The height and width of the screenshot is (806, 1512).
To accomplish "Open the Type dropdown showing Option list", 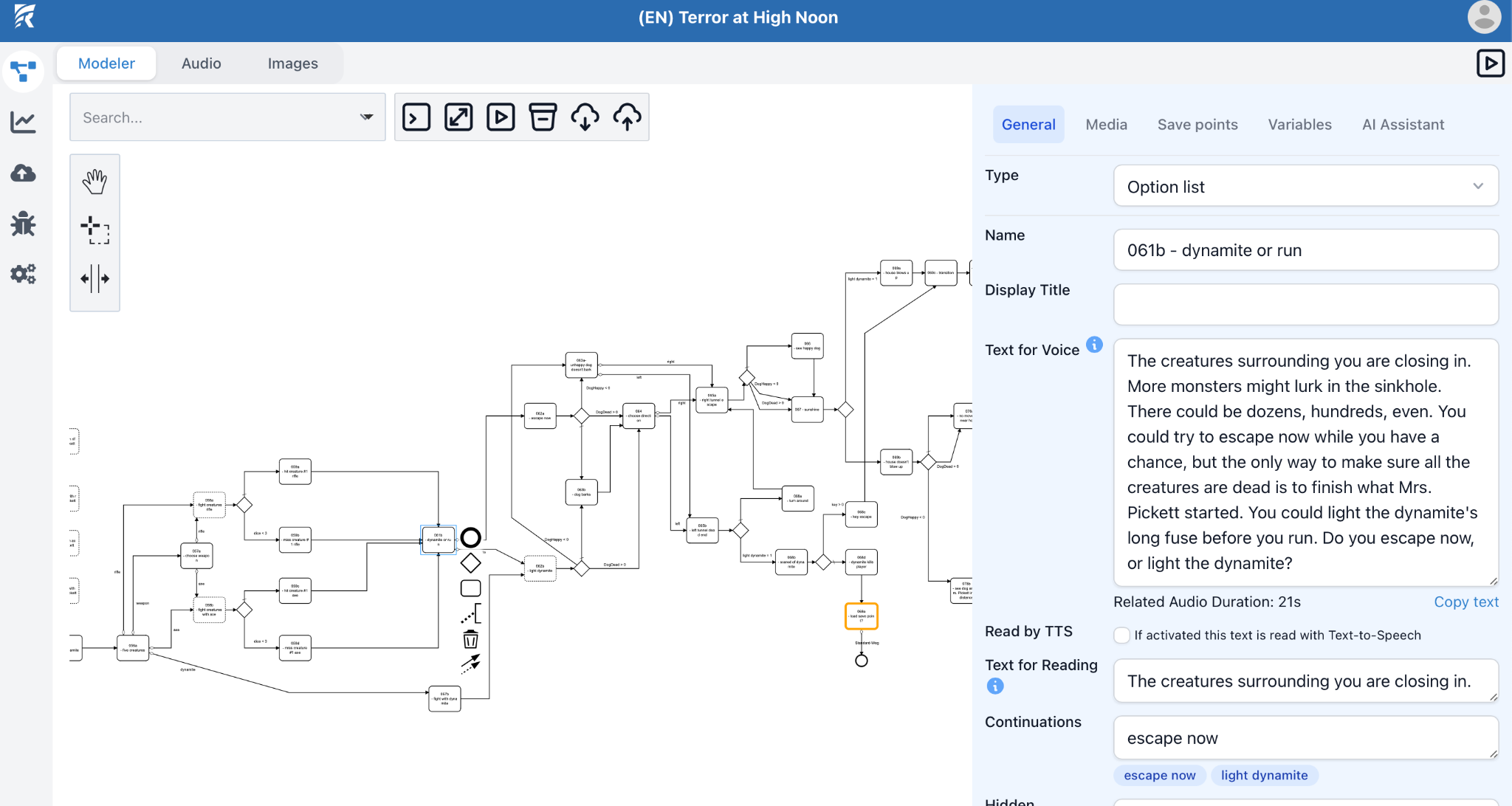I will [1305, 186].
